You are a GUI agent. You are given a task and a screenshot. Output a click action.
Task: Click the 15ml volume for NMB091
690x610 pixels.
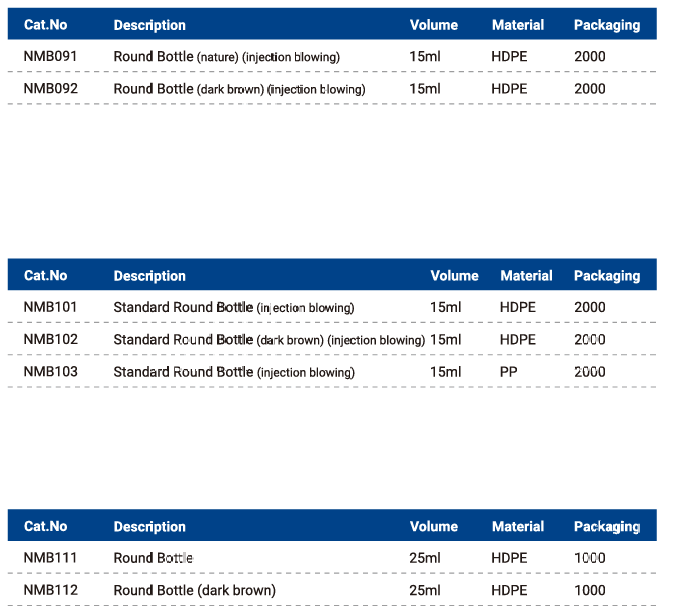pyautogui.click(x=425, y=56)
